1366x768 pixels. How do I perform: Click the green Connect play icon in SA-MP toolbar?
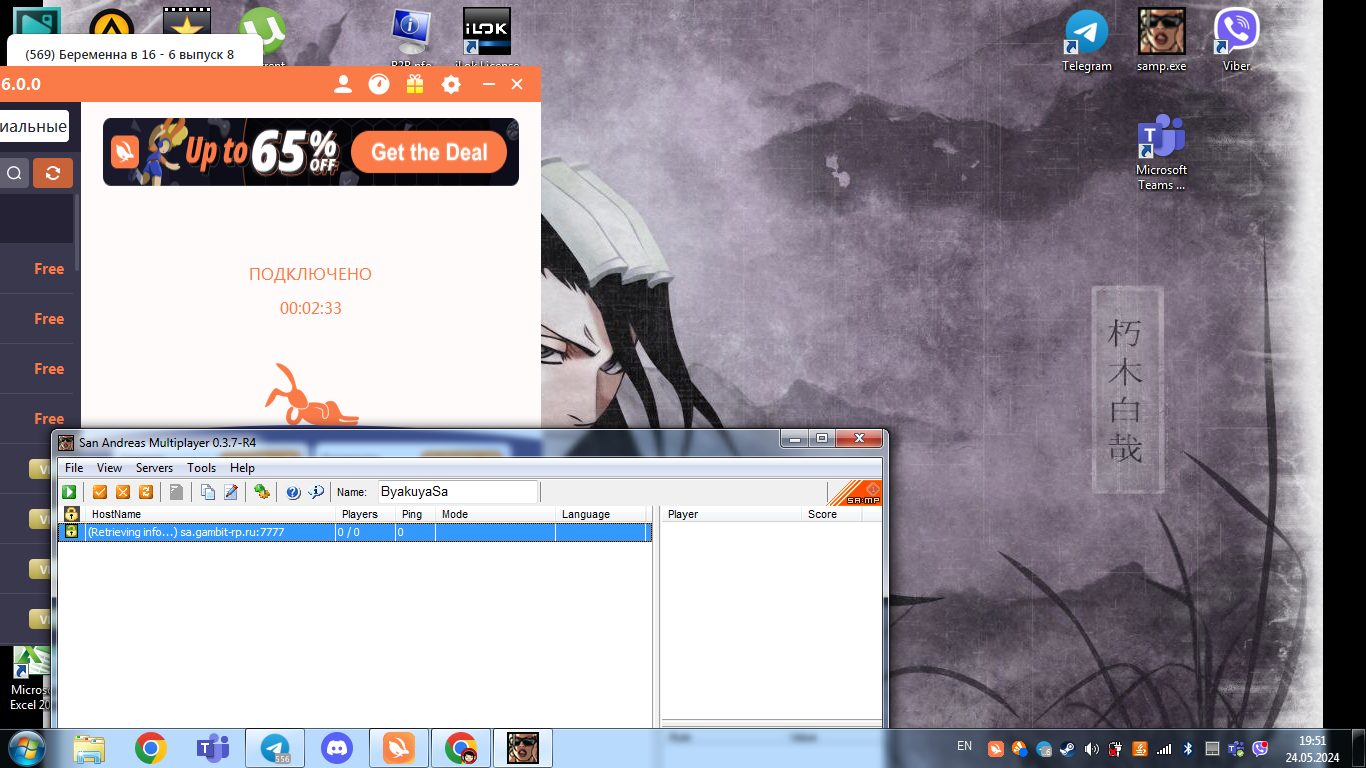[70, 492]
